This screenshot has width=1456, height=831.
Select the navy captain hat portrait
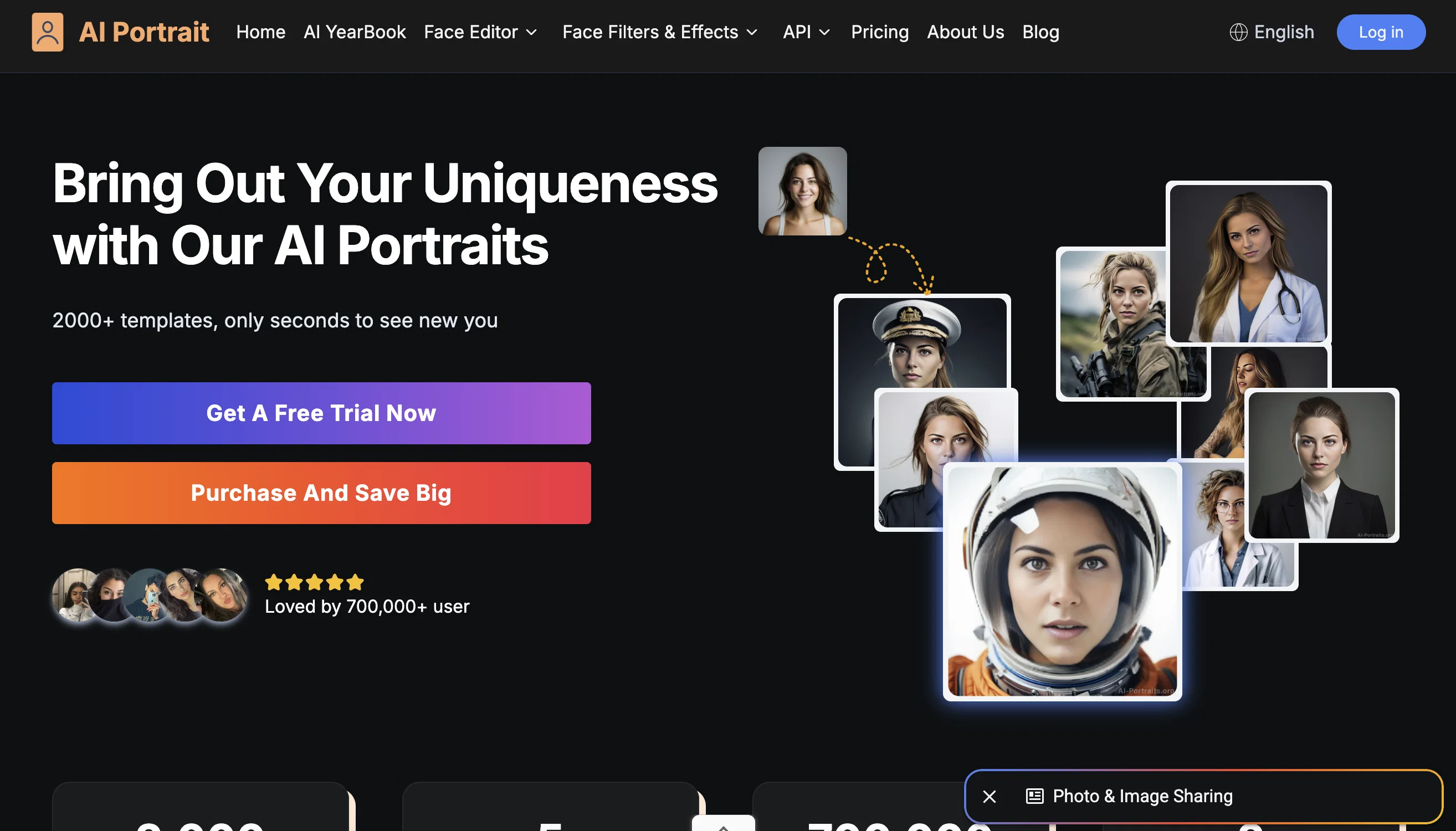(x=921, y=342)
